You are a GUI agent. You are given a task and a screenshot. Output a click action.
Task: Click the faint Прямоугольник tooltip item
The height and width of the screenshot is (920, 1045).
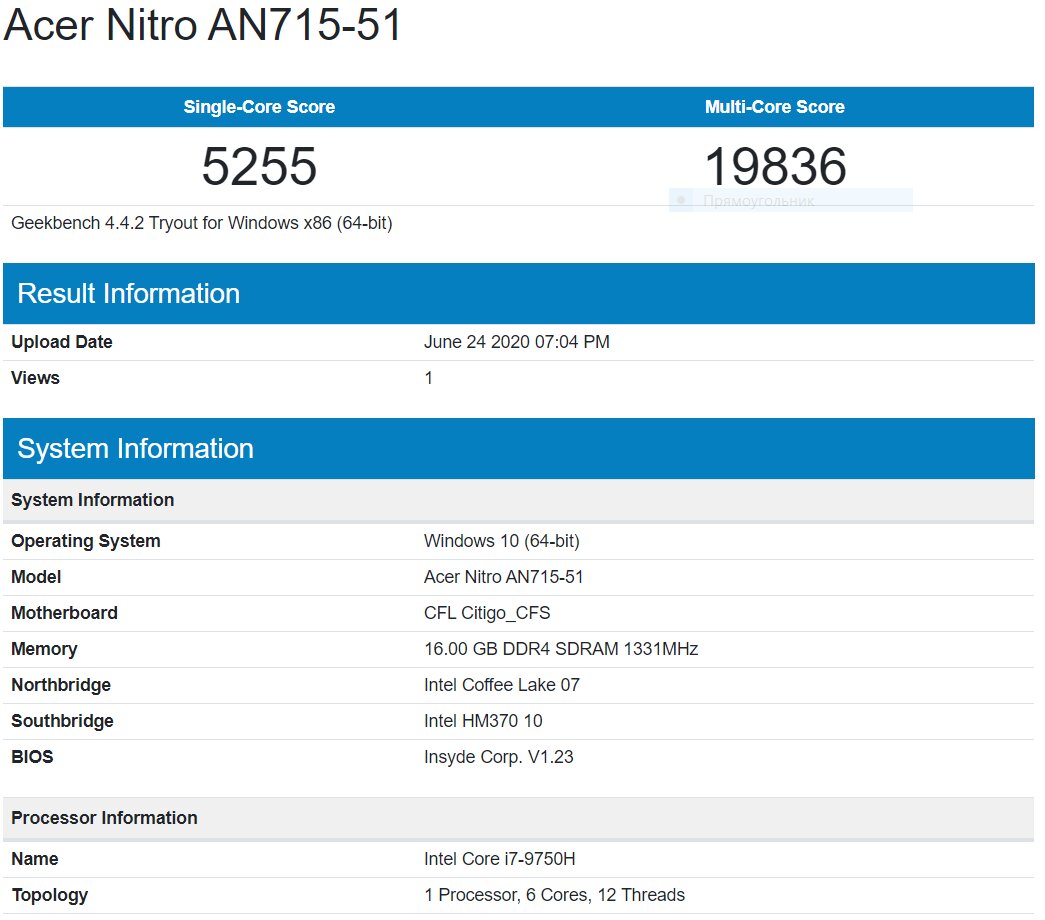(759, 201)
